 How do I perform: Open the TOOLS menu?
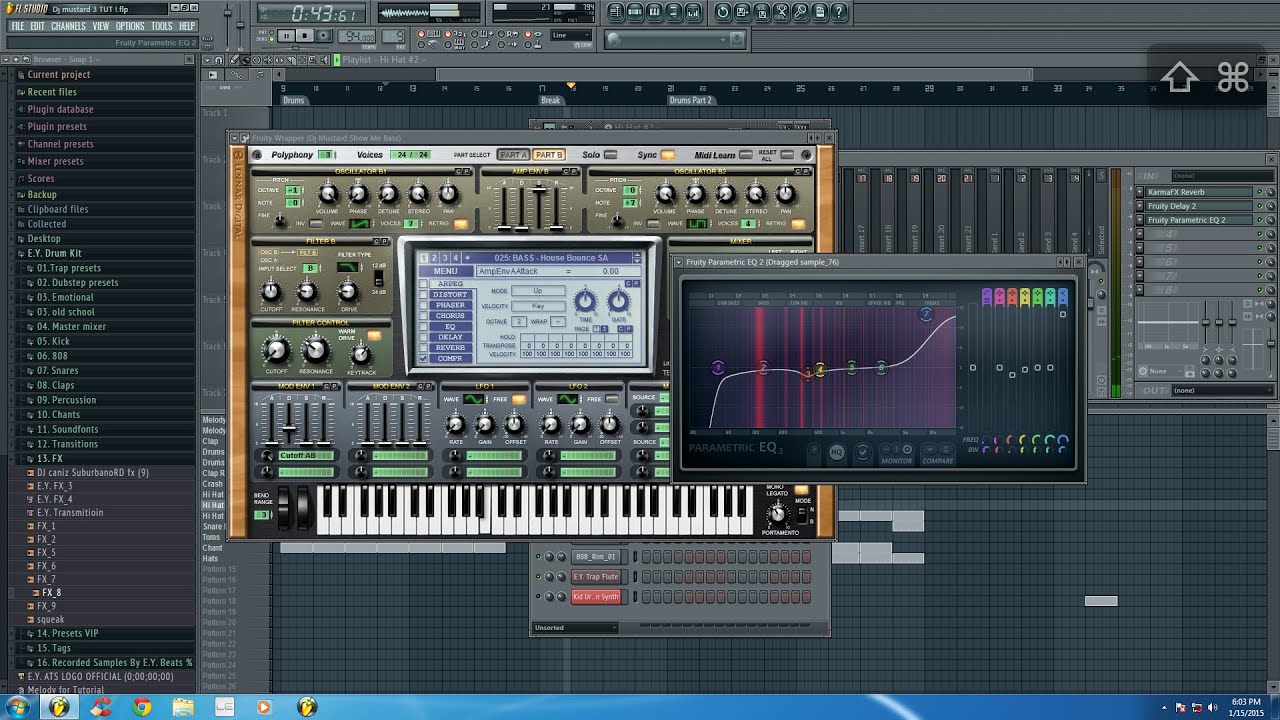pyautogui.click(x=161, y=26)
